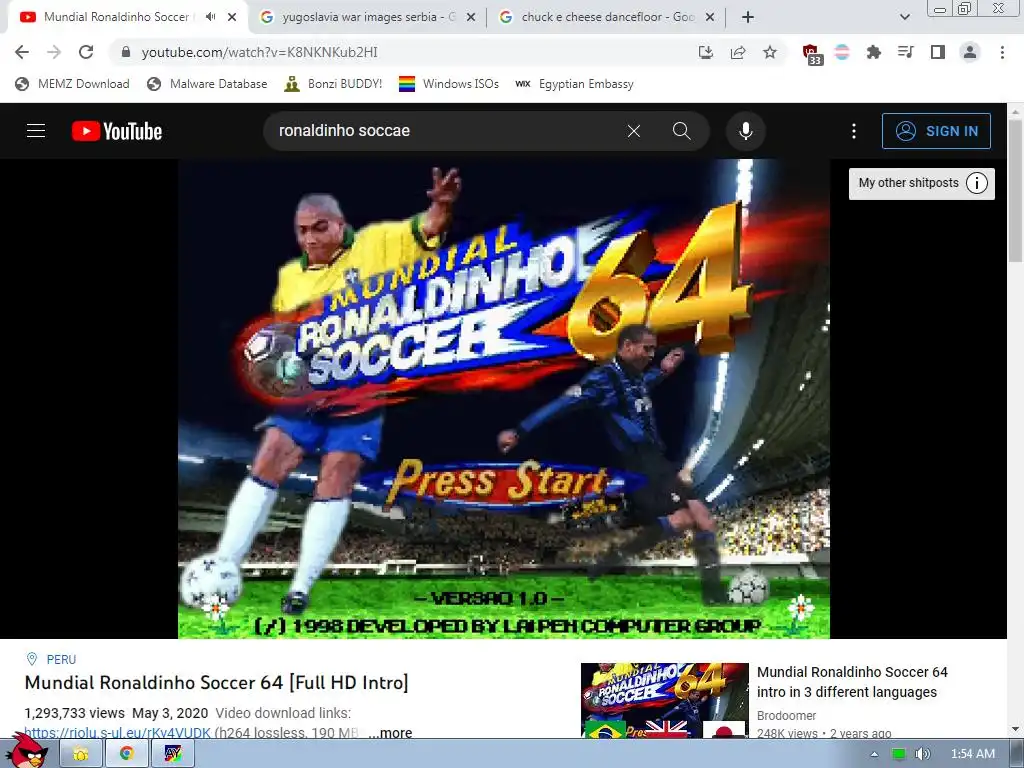Open the 1:54 AM clock
The width and height of the screenshot is (1024, 768).
(x=972, y=754)
